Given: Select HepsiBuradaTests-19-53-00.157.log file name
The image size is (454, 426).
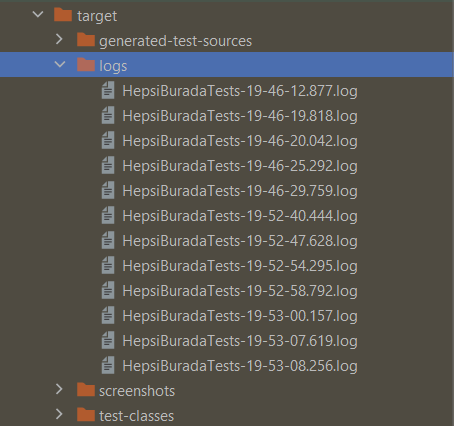Looking at the screenshot, I should point(240,316).
